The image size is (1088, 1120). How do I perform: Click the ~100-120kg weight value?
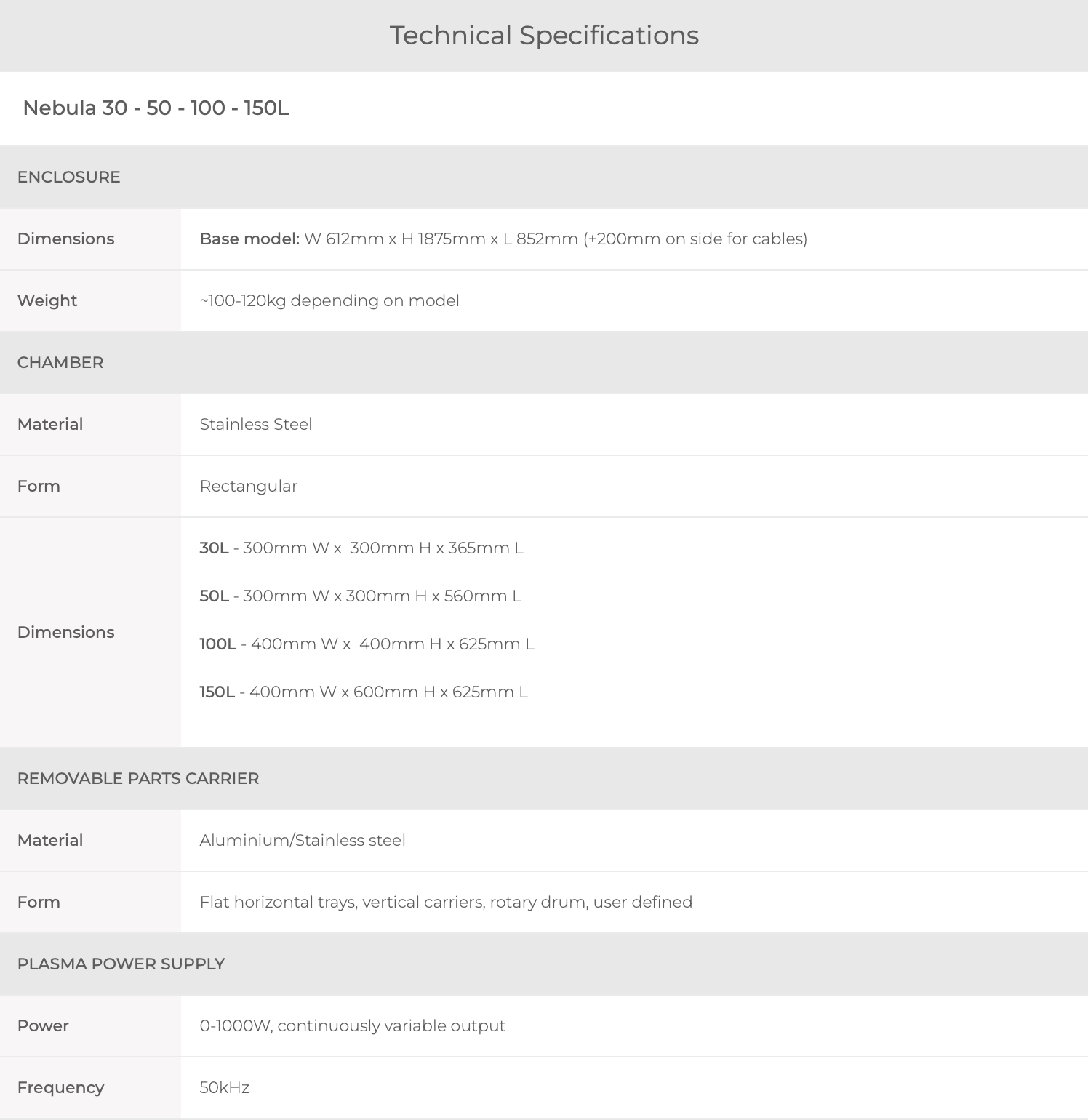click(329, 300)
